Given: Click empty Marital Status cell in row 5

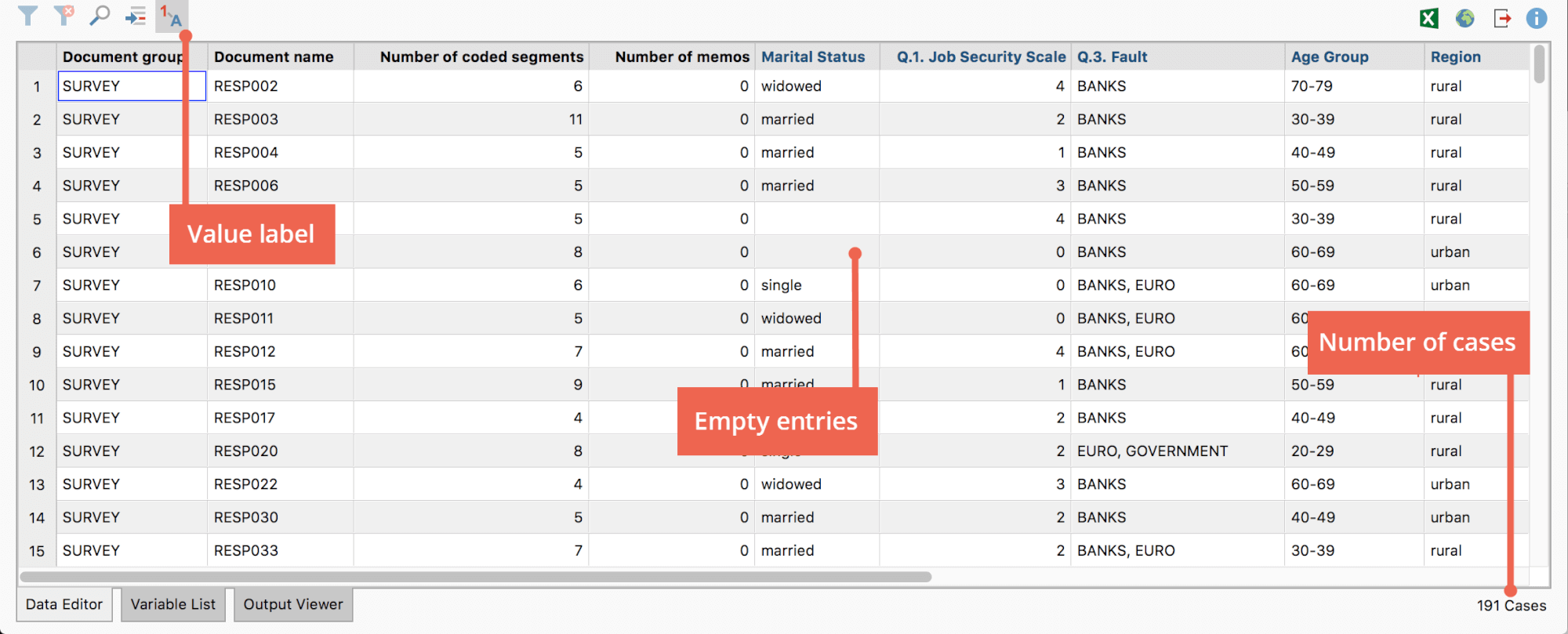Looking at the screenshot, I should click(x=817, y=219).
